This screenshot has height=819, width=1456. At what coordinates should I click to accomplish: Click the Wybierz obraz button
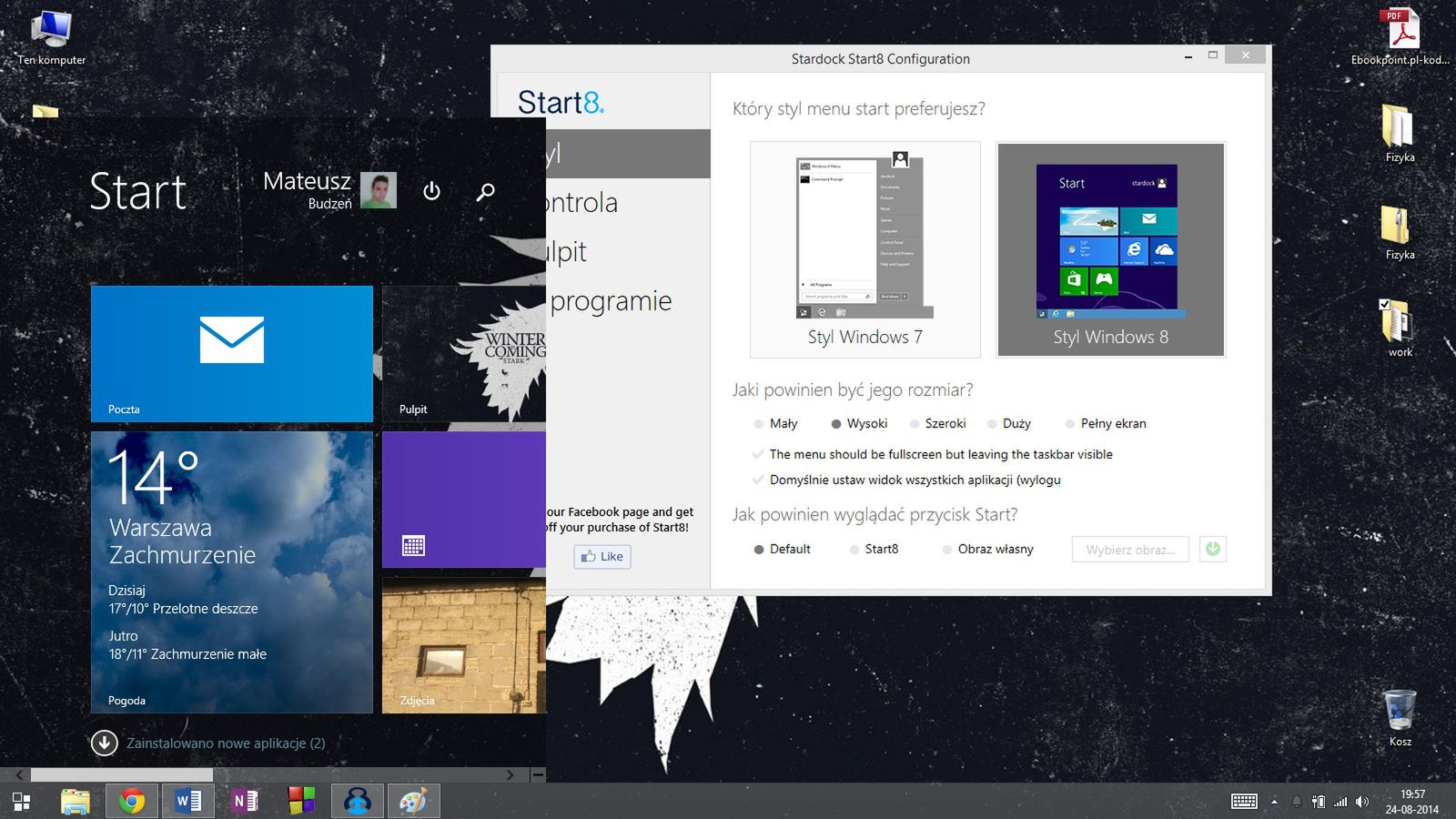tap(1130, 550)
